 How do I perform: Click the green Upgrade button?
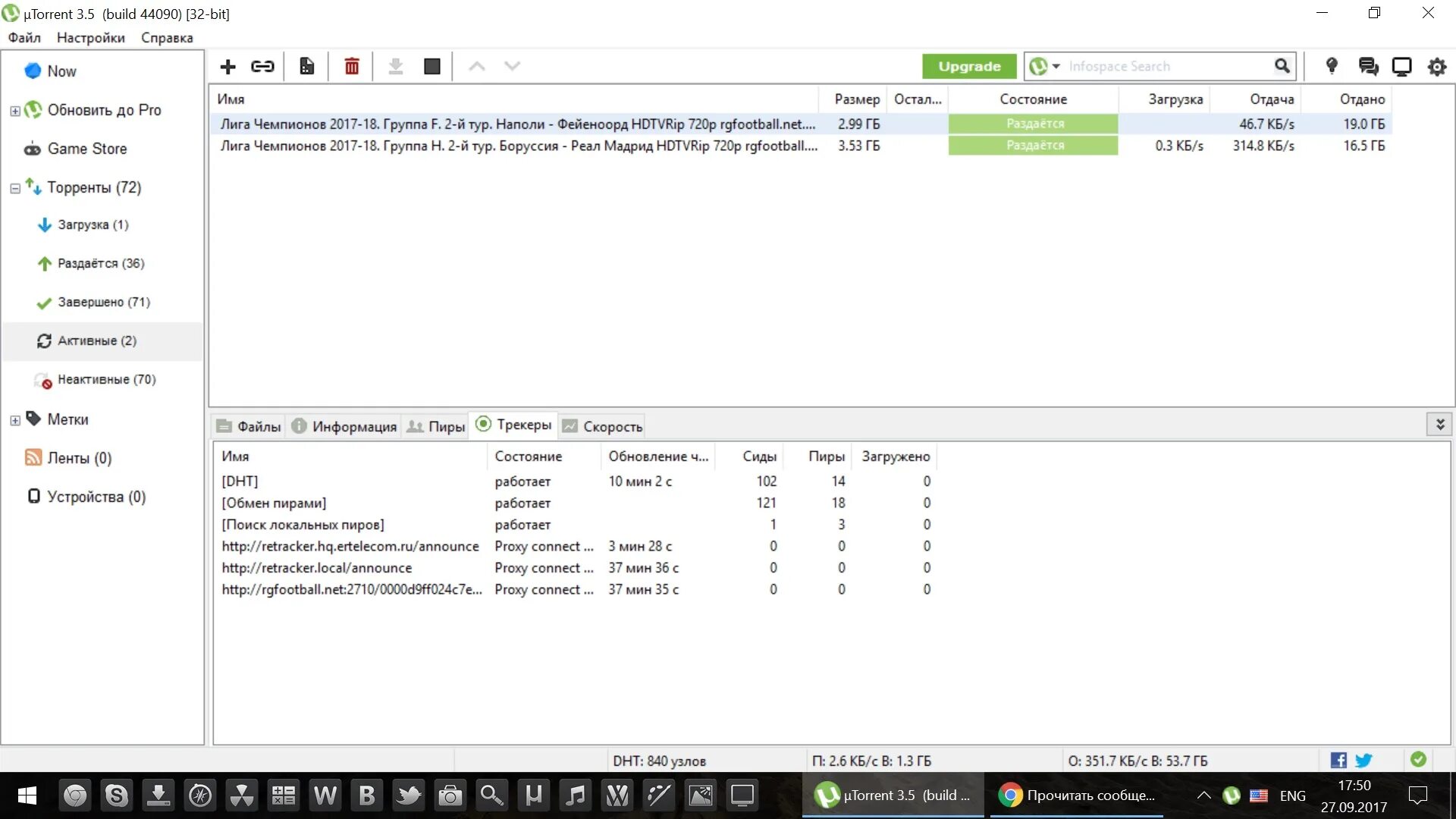click(x=969, y=67)
